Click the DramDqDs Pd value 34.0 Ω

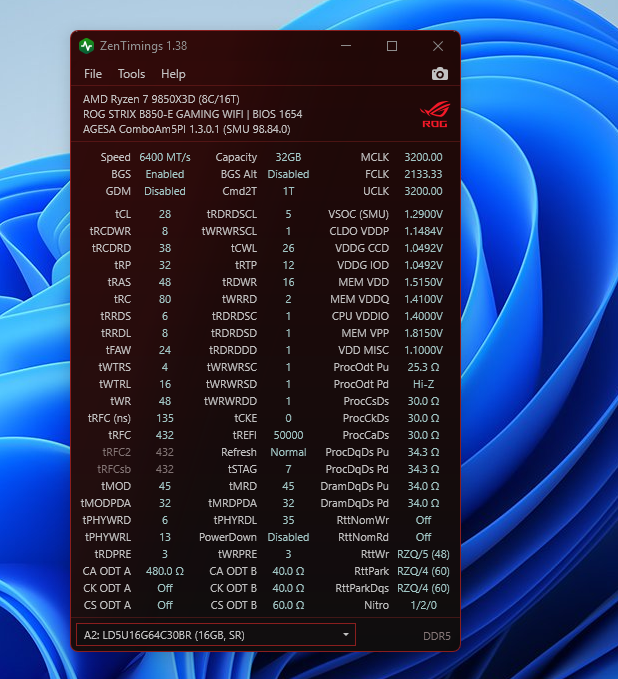pos(423,503)
